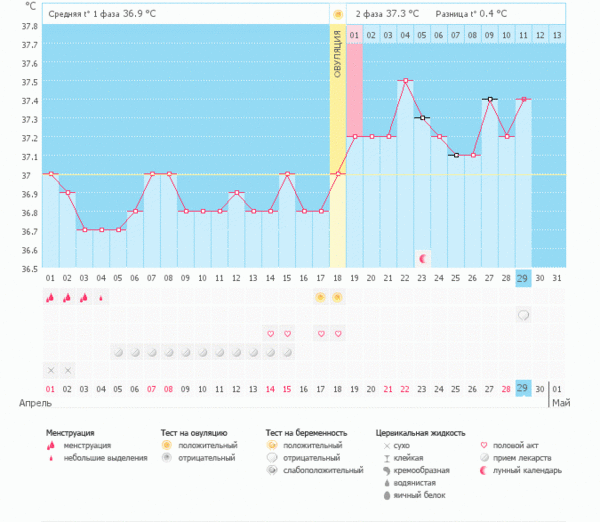Click the menstruation icon on April 01
The width and height of the screenshot is (600, 522).
(x=50, y=297)
